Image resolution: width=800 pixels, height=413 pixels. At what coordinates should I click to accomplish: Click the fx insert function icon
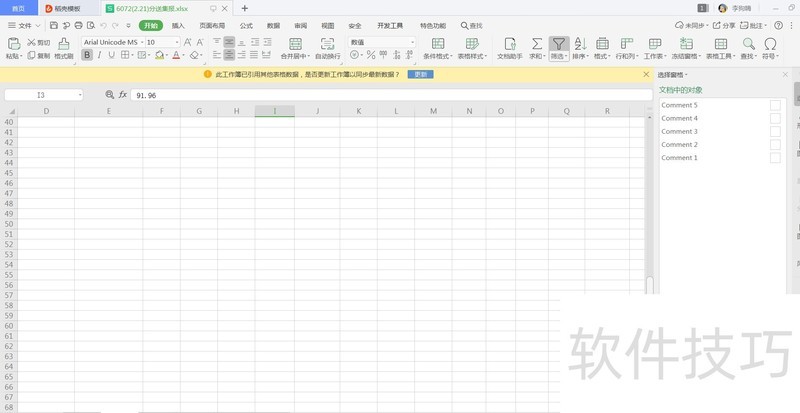[123, 95]
